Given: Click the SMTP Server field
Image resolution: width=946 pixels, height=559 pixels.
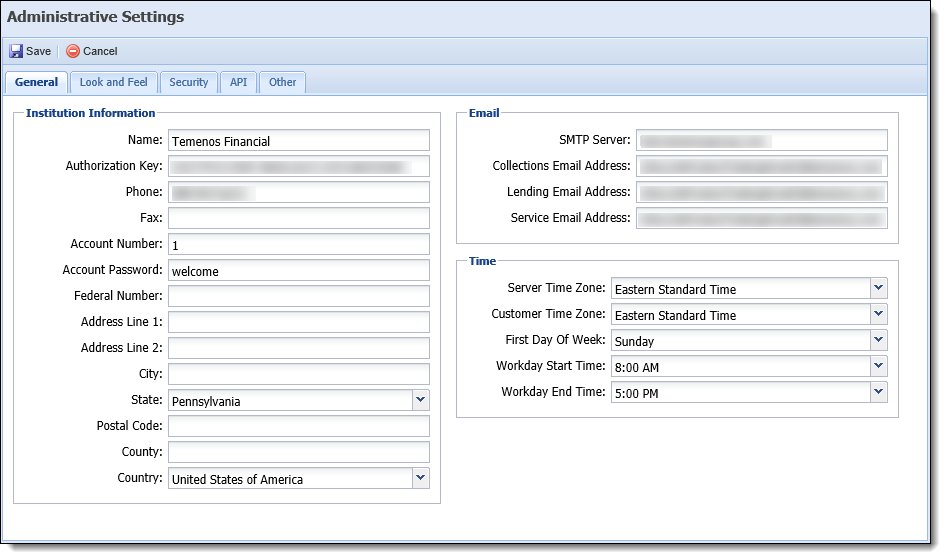Looking at the screenshot, I should [761, 141].
